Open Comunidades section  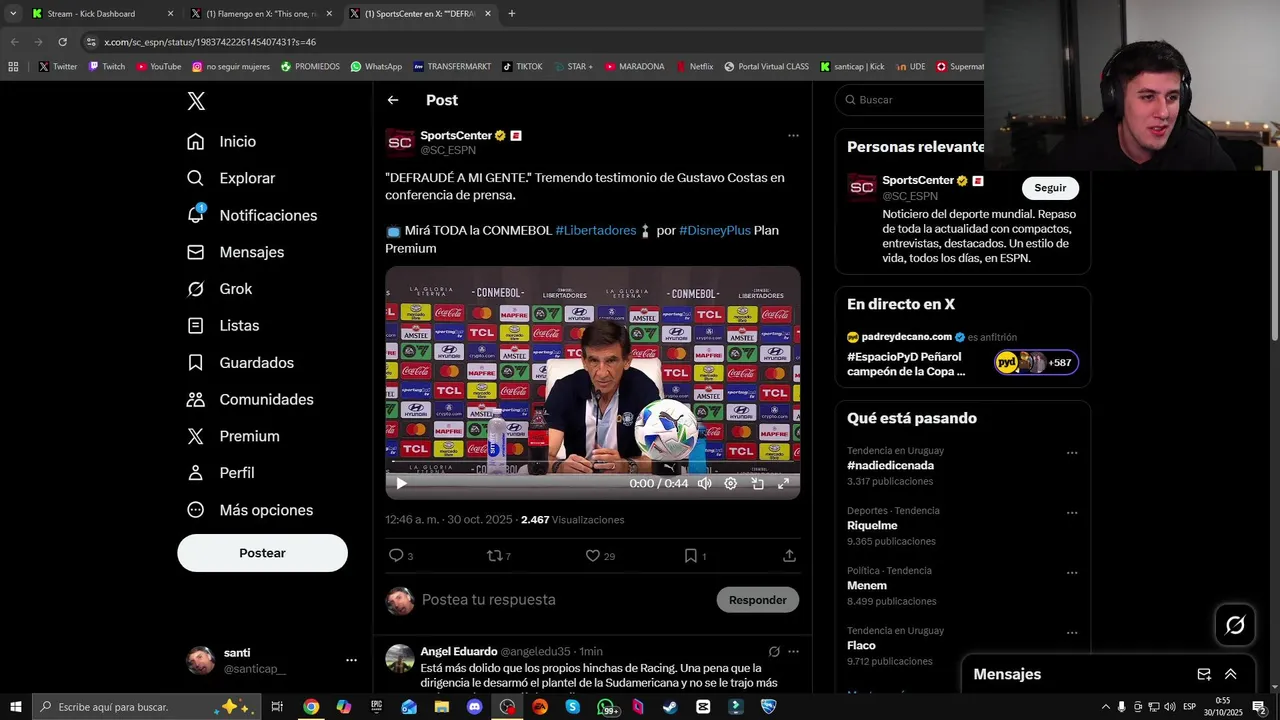250,399
